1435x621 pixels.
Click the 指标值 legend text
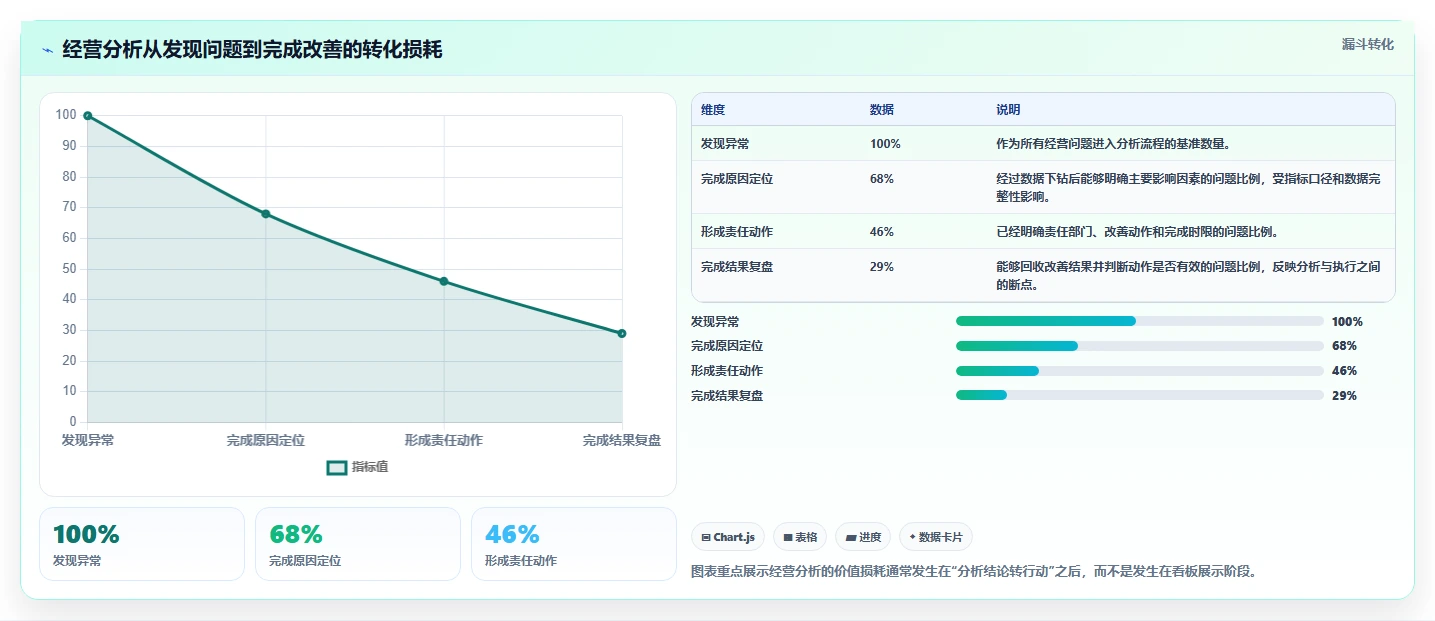pyautogui.click(x=370, y=467)
